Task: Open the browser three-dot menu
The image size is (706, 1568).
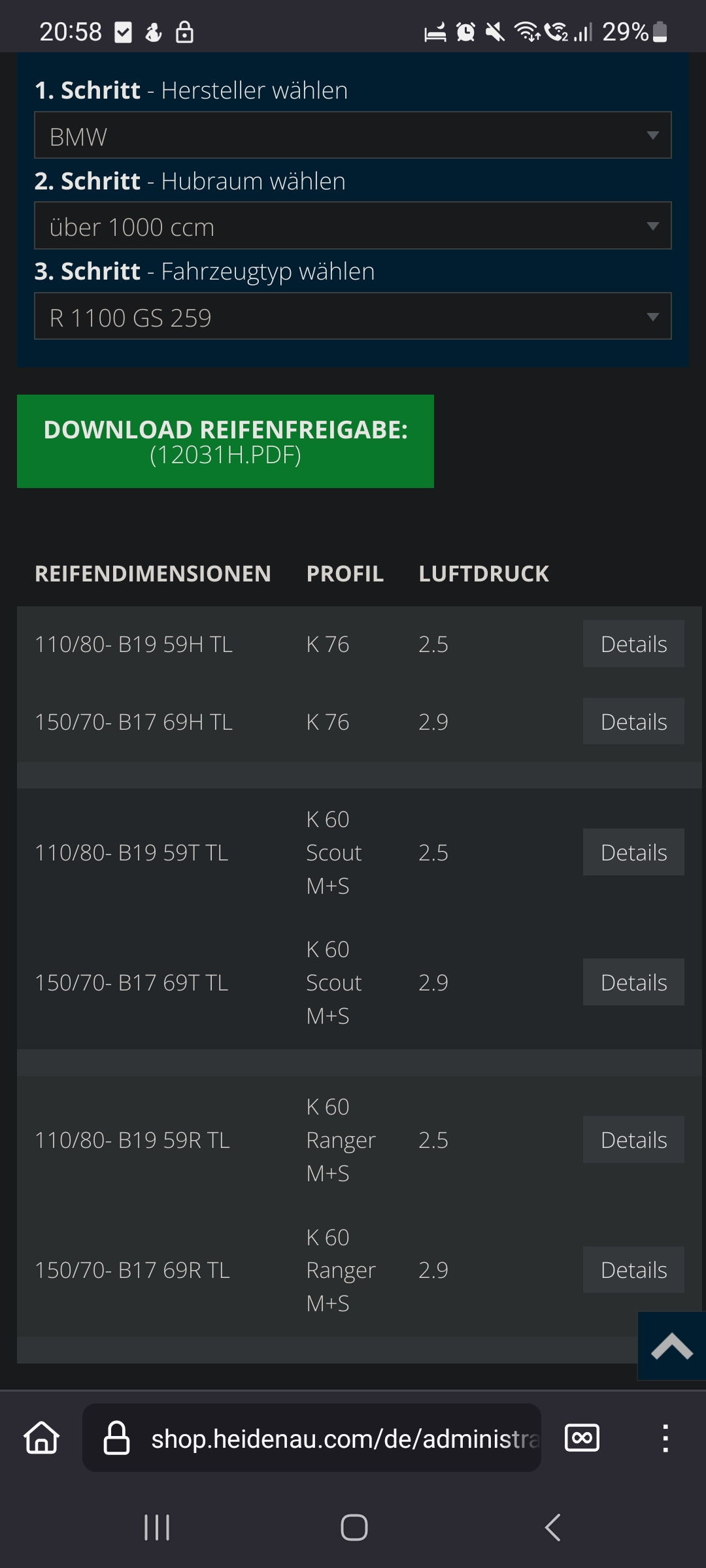Action: [x=665, y=1438]
